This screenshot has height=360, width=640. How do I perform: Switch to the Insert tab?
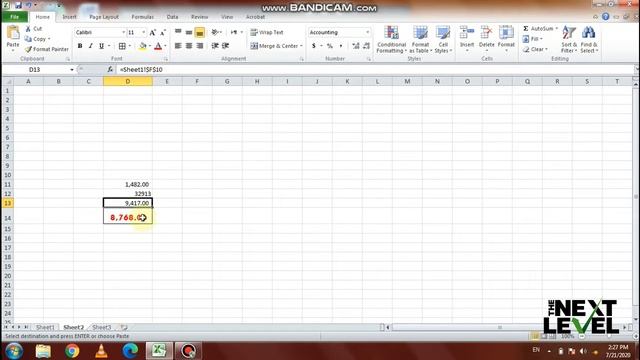[x=69, y=17]
